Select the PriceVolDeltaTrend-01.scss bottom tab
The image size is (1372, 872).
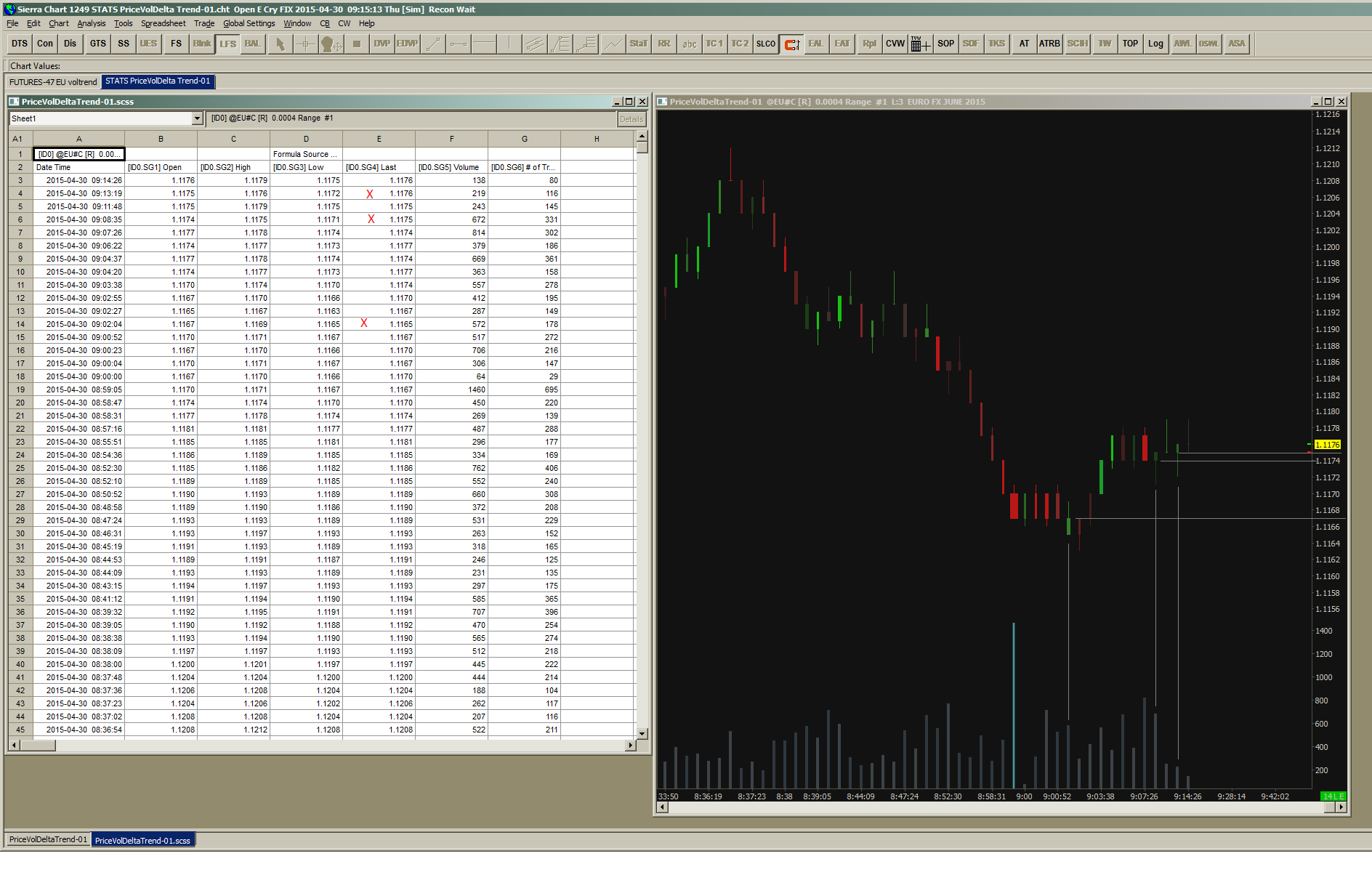142,840
